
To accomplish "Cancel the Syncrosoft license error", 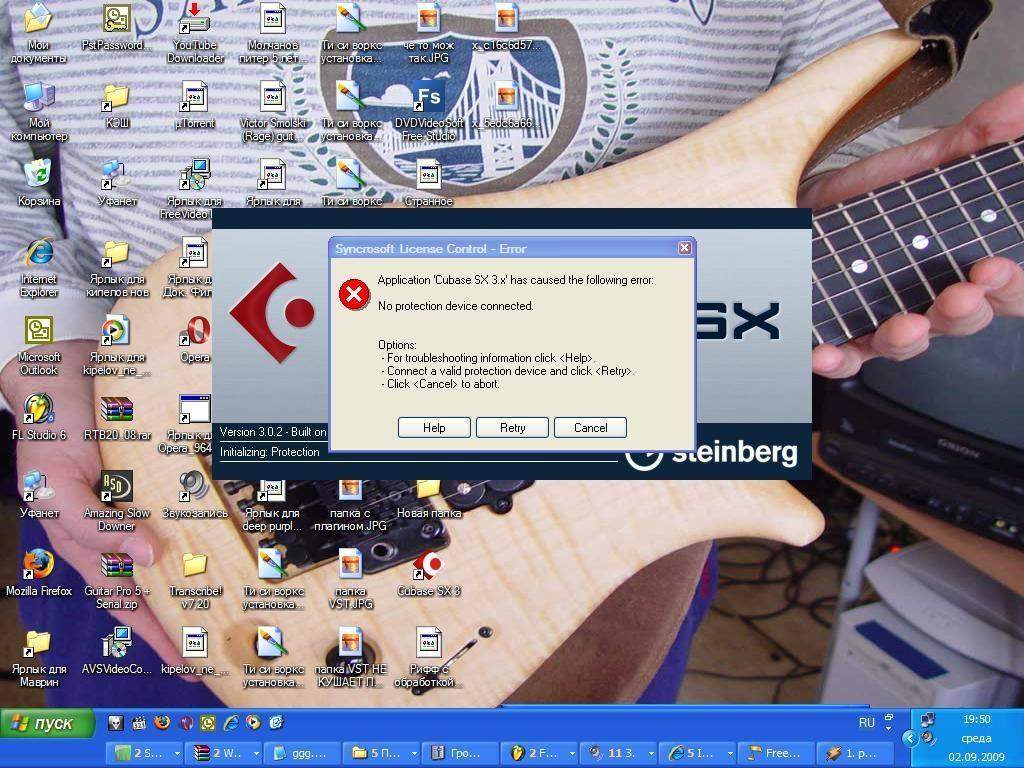I will tap(590, 428).
